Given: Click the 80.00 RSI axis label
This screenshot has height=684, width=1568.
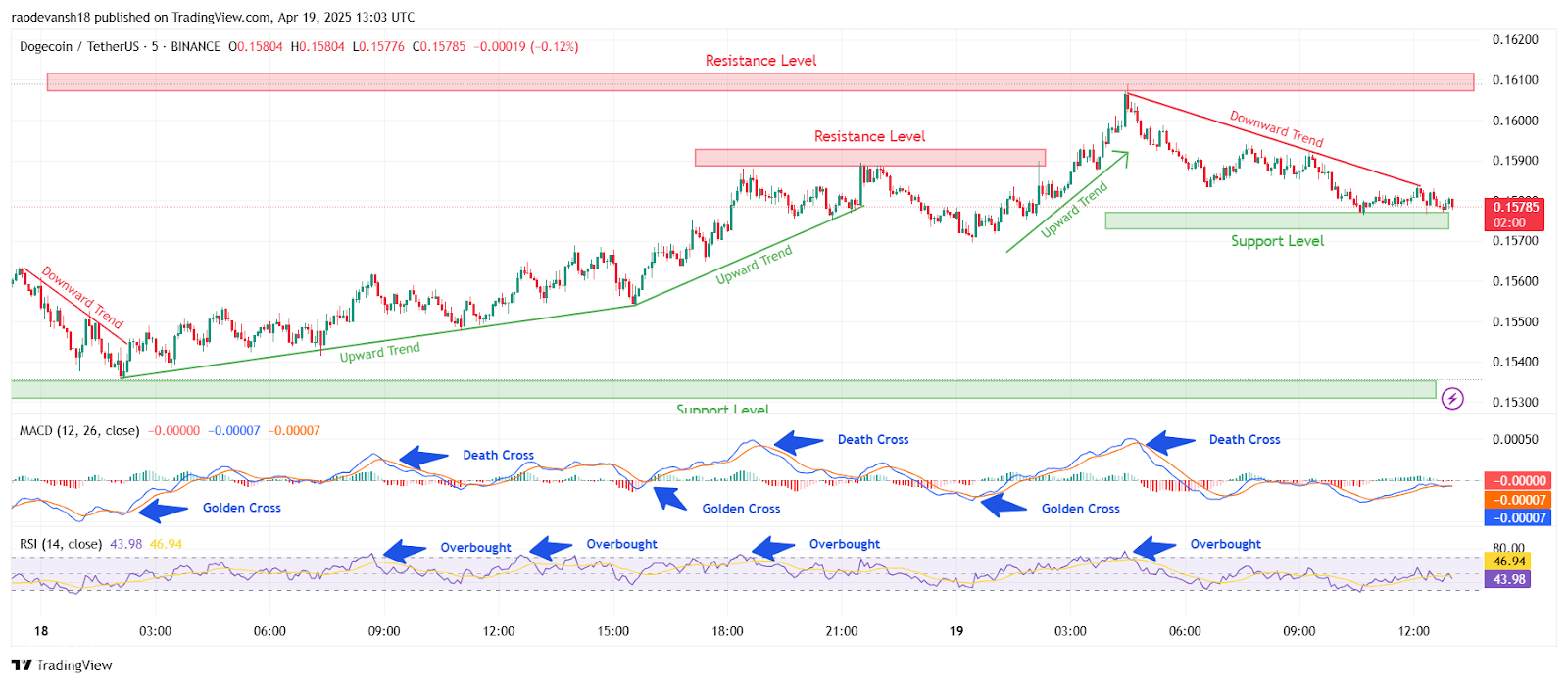Looking at the screenshot, I should click(1509, 548).
